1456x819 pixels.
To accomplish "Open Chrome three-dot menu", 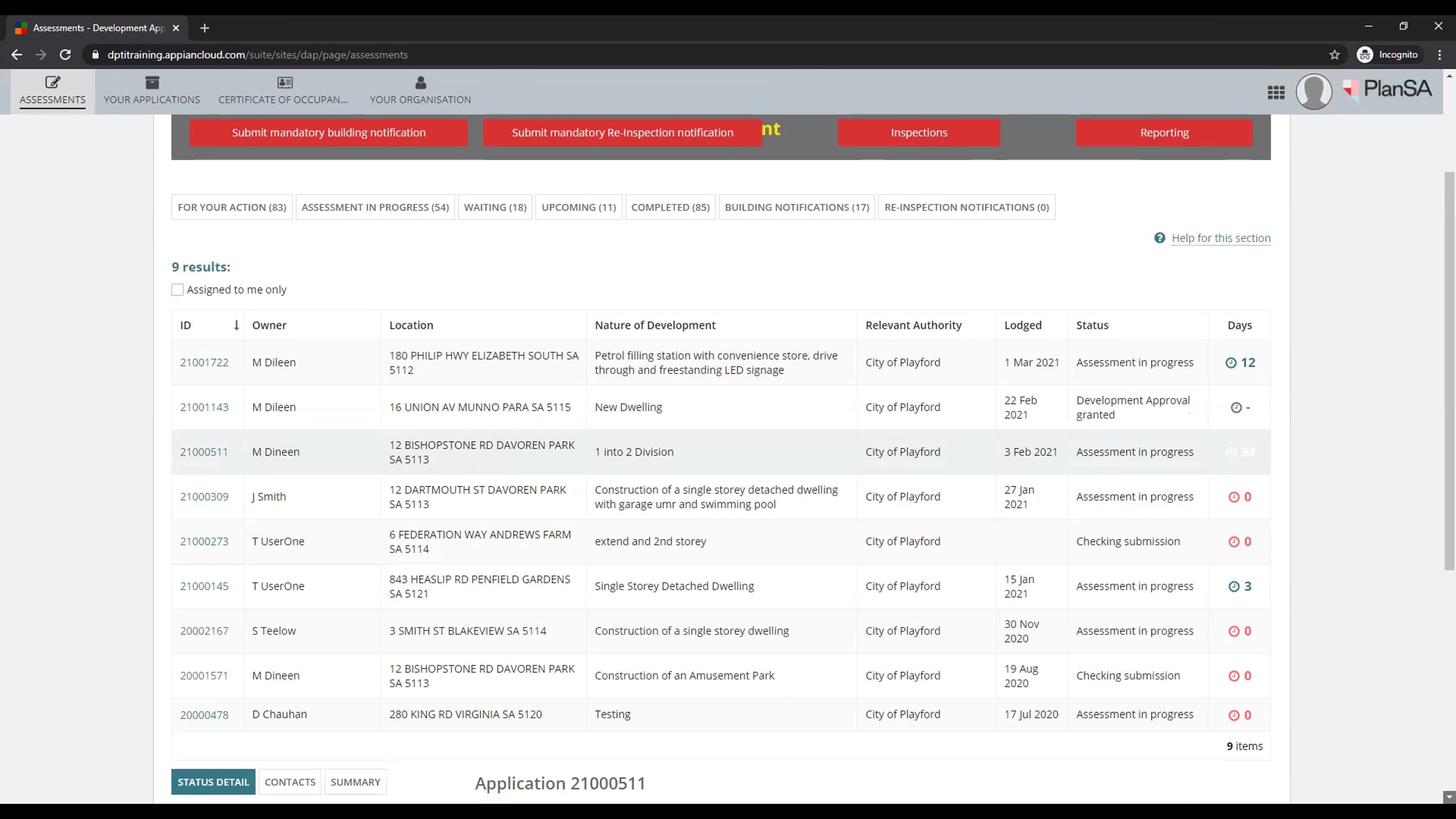I will [1440, 55].
